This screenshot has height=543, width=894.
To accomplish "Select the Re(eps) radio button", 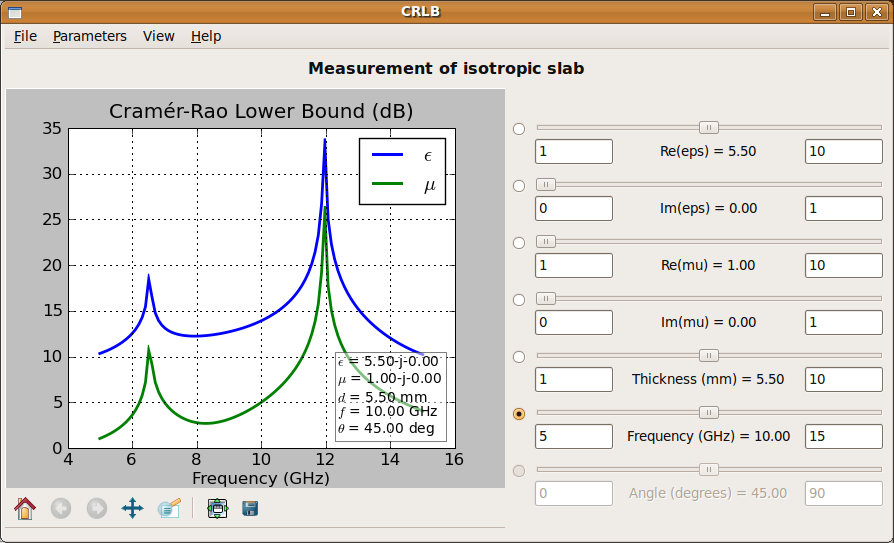I will click(518, 129).
